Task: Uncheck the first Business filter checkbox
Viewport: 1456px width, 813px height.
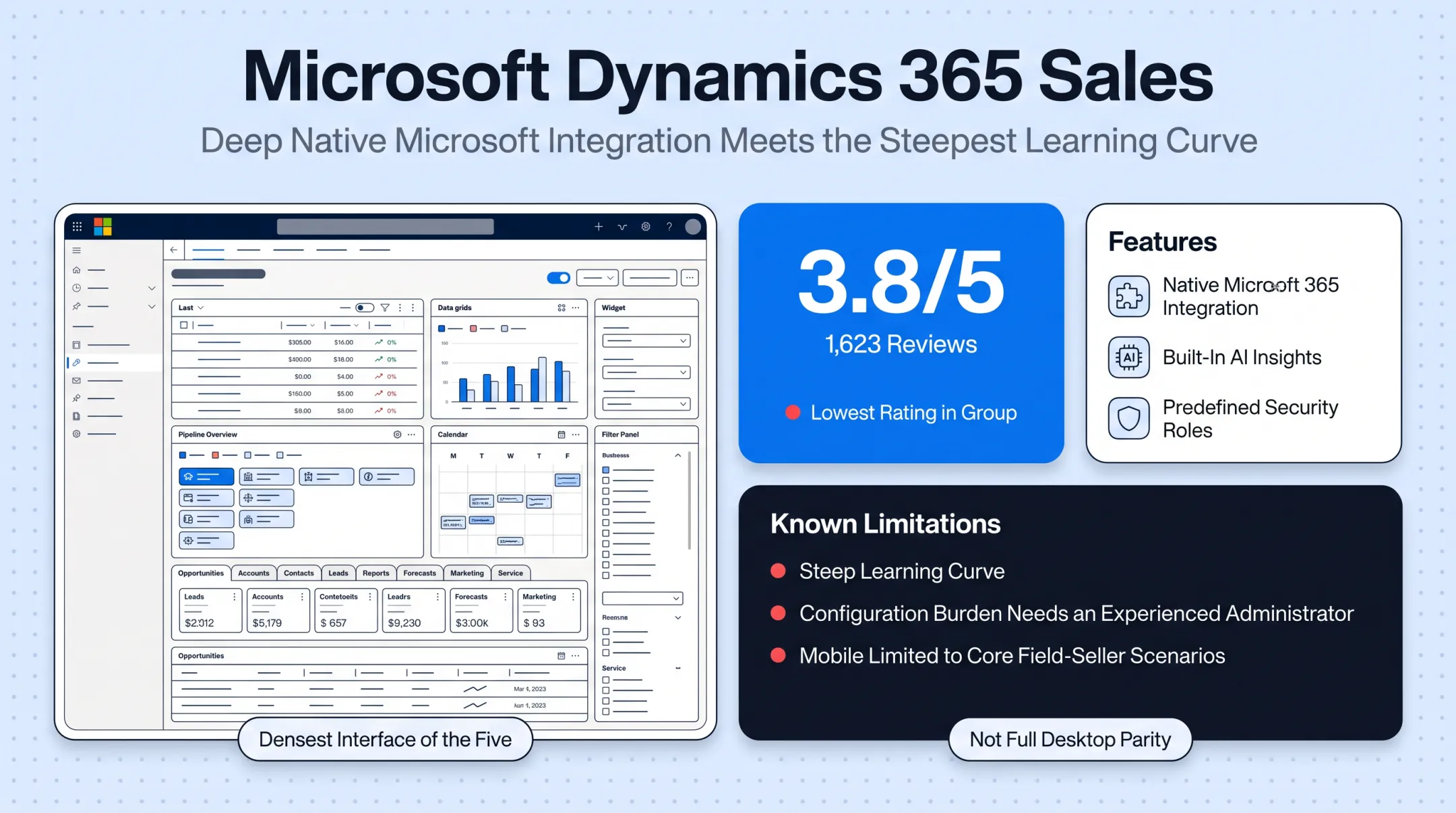Action: (606, 470)
